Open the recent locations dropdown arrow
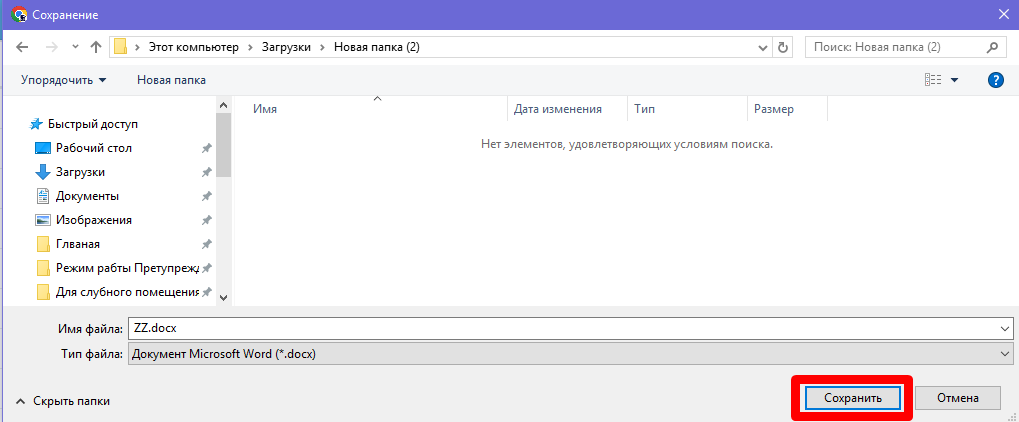 [75, 47]
